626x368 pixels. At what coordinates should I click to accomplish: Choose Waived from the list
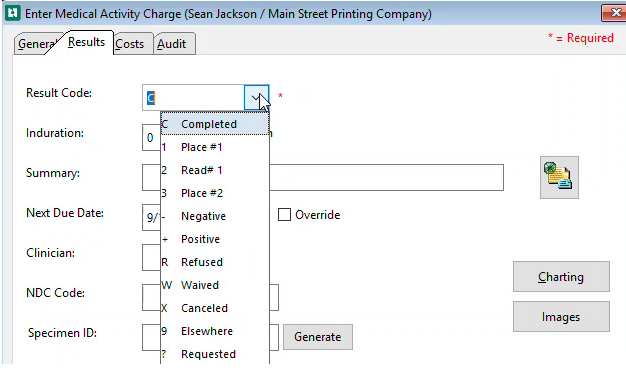tap(215, 285)
